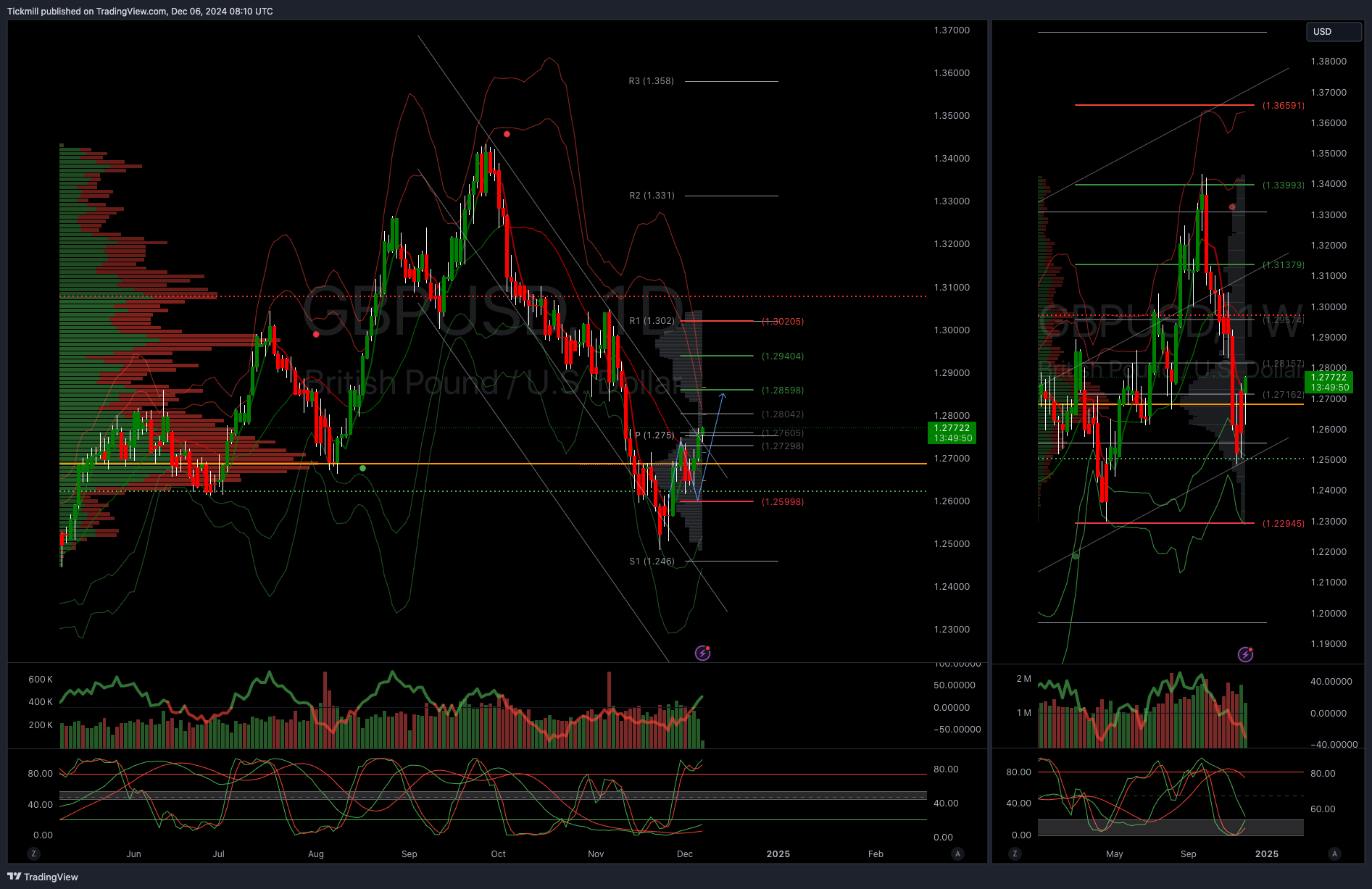The image size is (1372, 889).
Task: Click the Jun label on daily time axis
Action: pos(133,854)
